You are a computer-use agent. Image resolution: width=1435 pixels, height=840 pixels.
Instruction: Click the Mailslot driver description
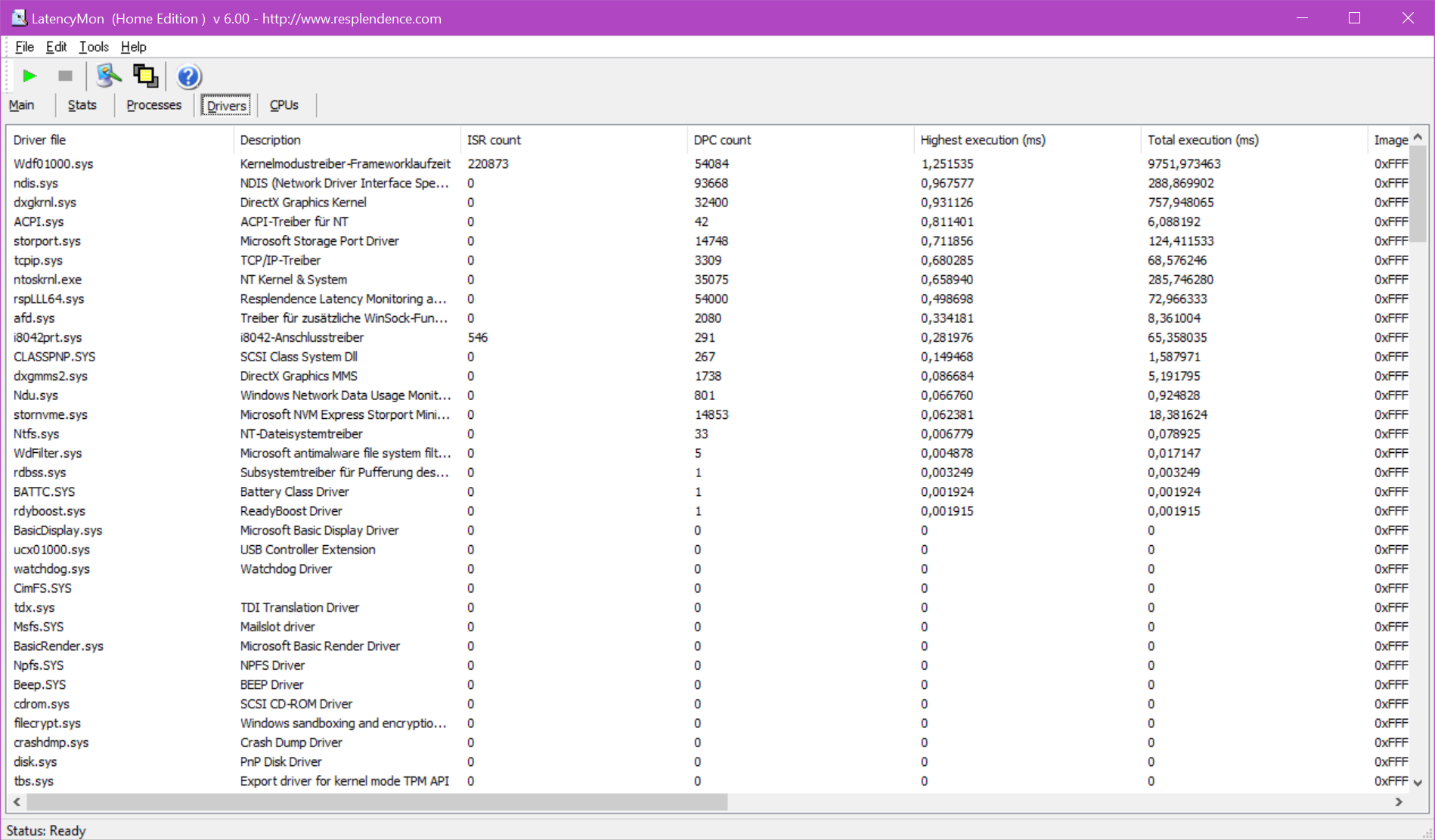pyautogui.click(x=277, y=627)
